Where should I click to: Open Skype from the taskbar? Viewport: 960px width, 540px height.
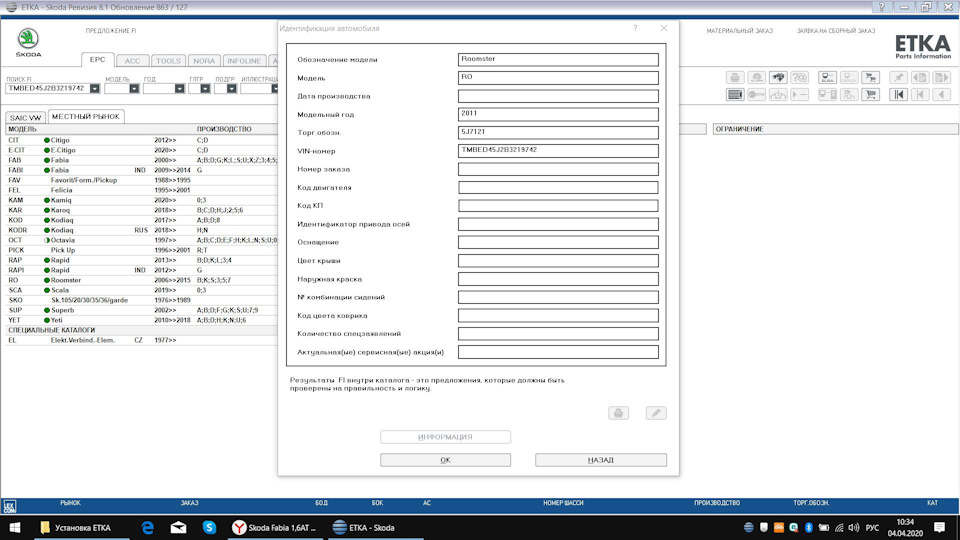tap(209, 527)
